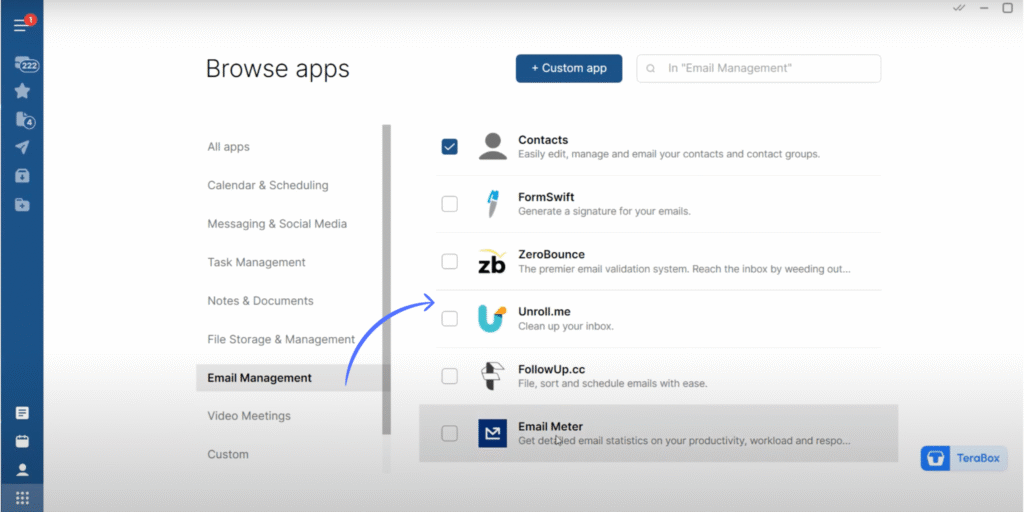Open Messaging & Social Media category

click(x=277, y=224)
